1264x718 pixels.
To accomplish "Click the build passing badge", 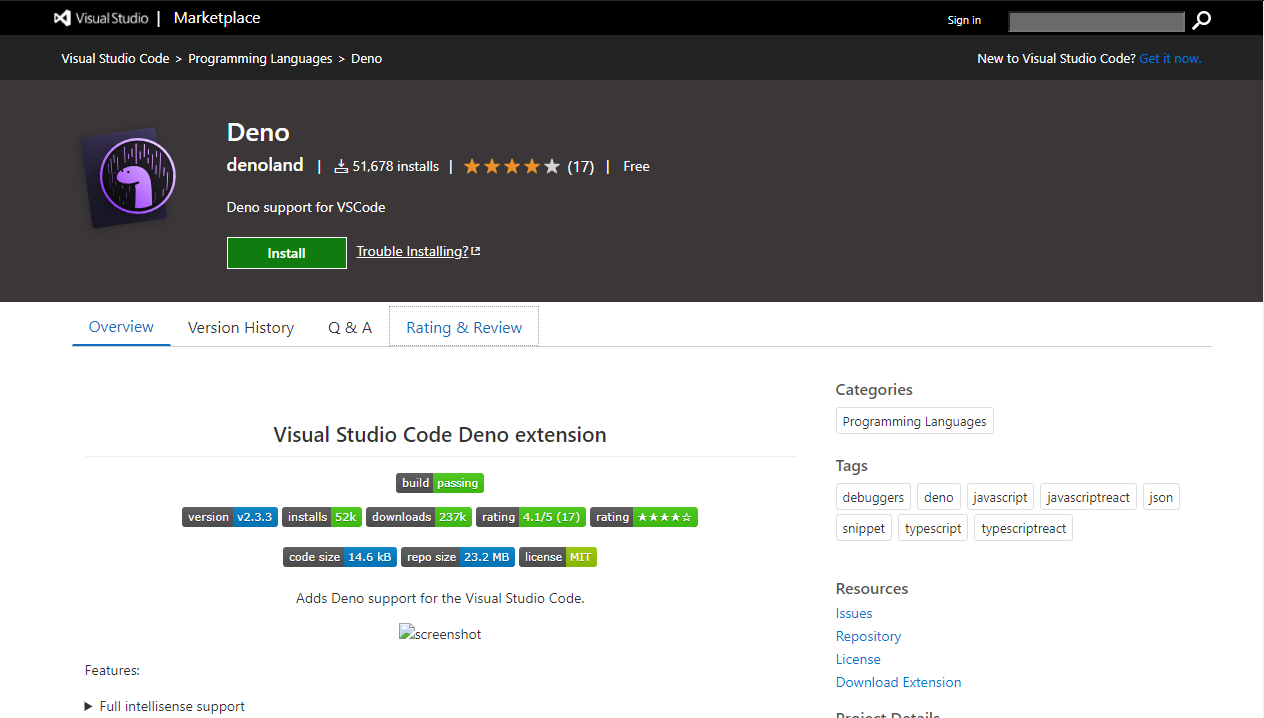I will click(440, 482).
